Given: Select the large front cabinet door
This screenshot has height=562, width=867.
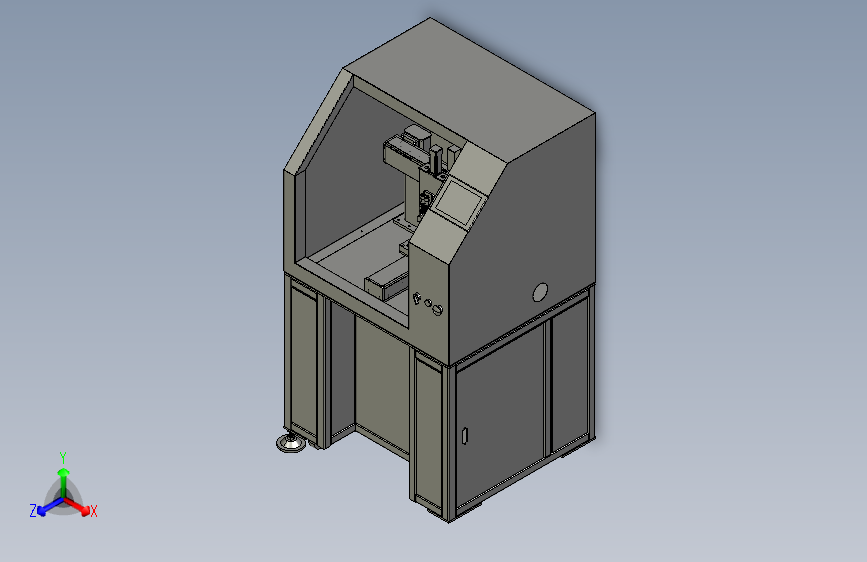Looking at the screenshot, I should pos(500,418).
